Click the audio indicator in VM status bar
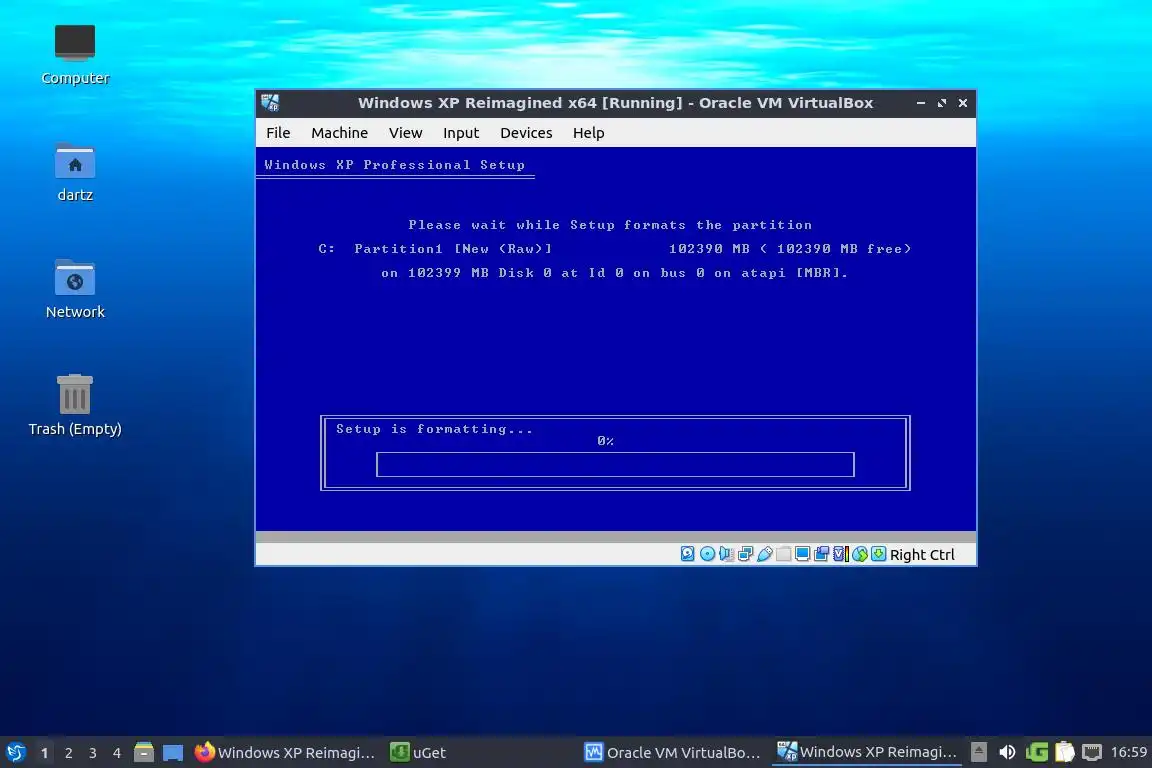 [x=727, y=554]
